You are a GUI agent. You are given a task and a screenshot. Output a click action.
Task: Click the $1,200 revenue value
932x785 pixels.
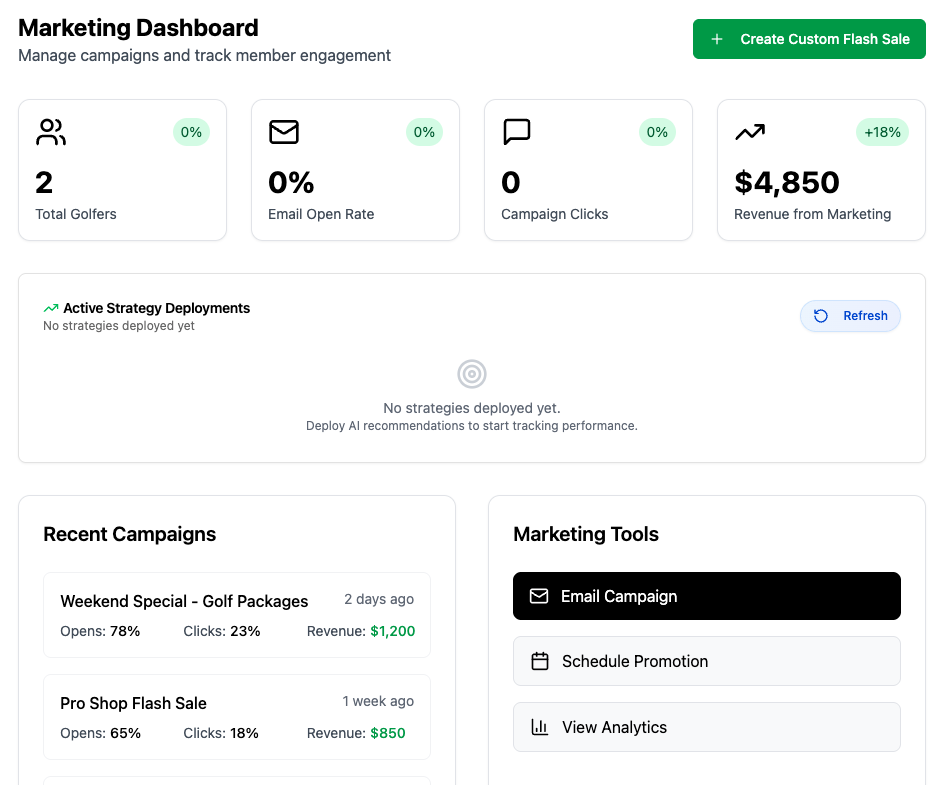point(394,631)
